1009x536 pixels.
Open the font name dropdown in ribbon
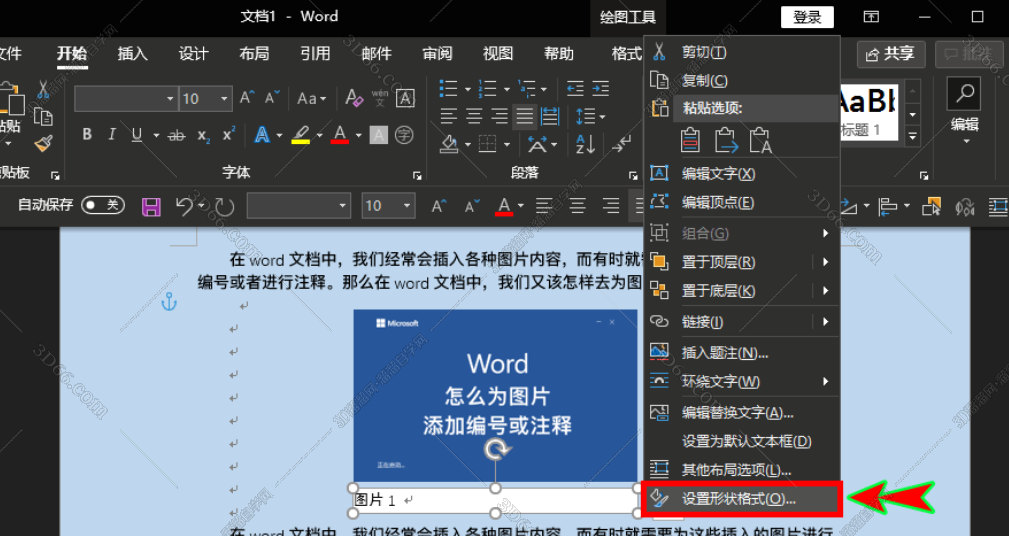[170, 98]
